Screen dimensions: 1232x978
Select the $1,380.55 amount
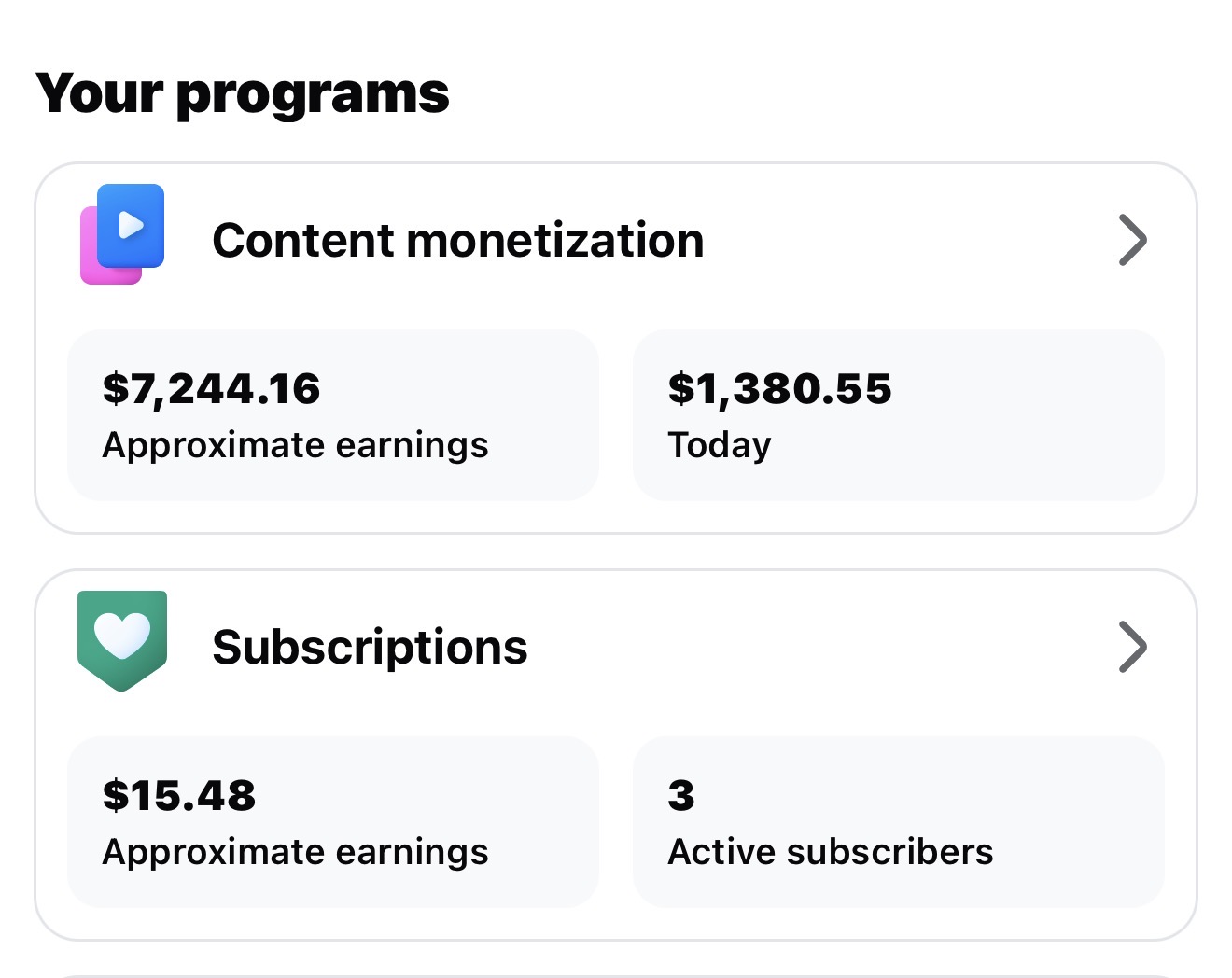[779, 388]
